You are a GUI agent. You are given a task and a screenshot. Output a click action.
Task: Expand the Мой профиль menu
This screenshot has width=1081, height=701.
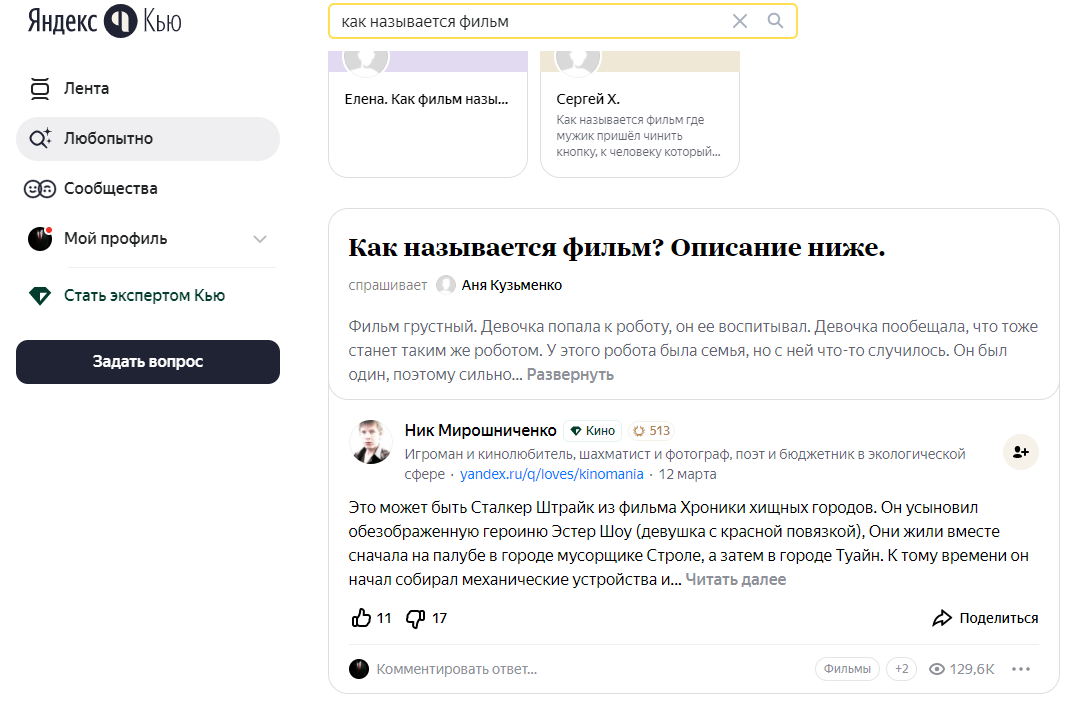(260, 239)
